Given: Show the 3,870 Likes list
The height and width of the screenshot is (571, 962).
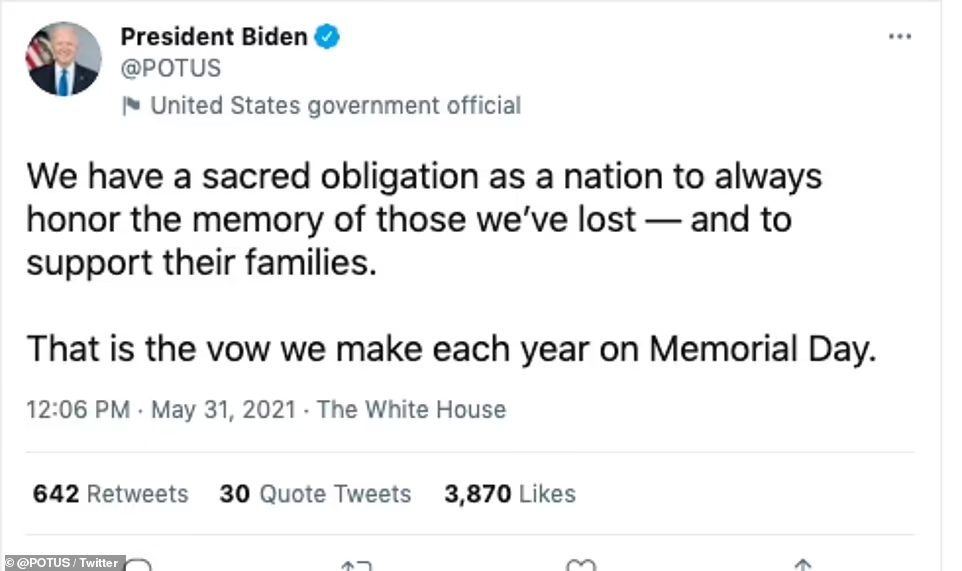Looking at the screenshot, I should point(509,494).
